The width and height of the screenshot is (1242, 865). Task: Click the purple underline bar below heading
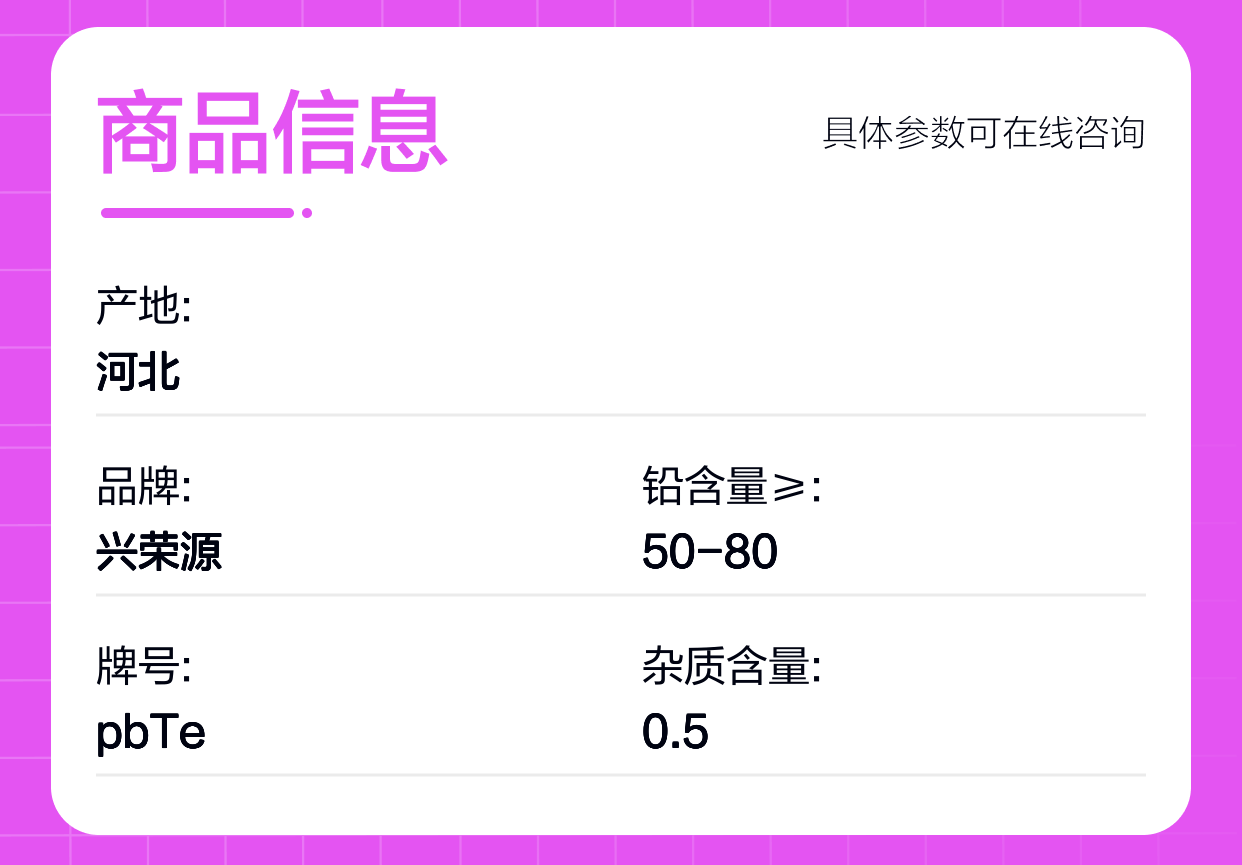(197, 212)
